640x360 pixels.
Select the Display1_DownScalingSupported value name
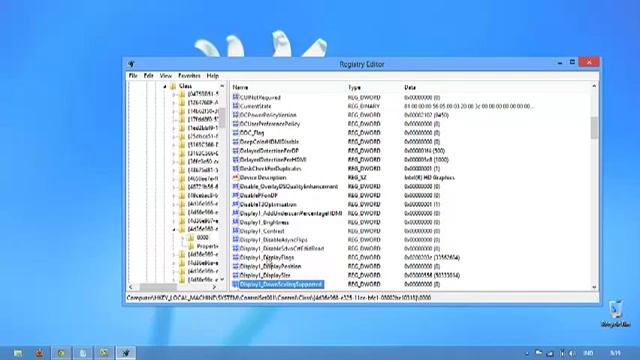tap(281, 284)
